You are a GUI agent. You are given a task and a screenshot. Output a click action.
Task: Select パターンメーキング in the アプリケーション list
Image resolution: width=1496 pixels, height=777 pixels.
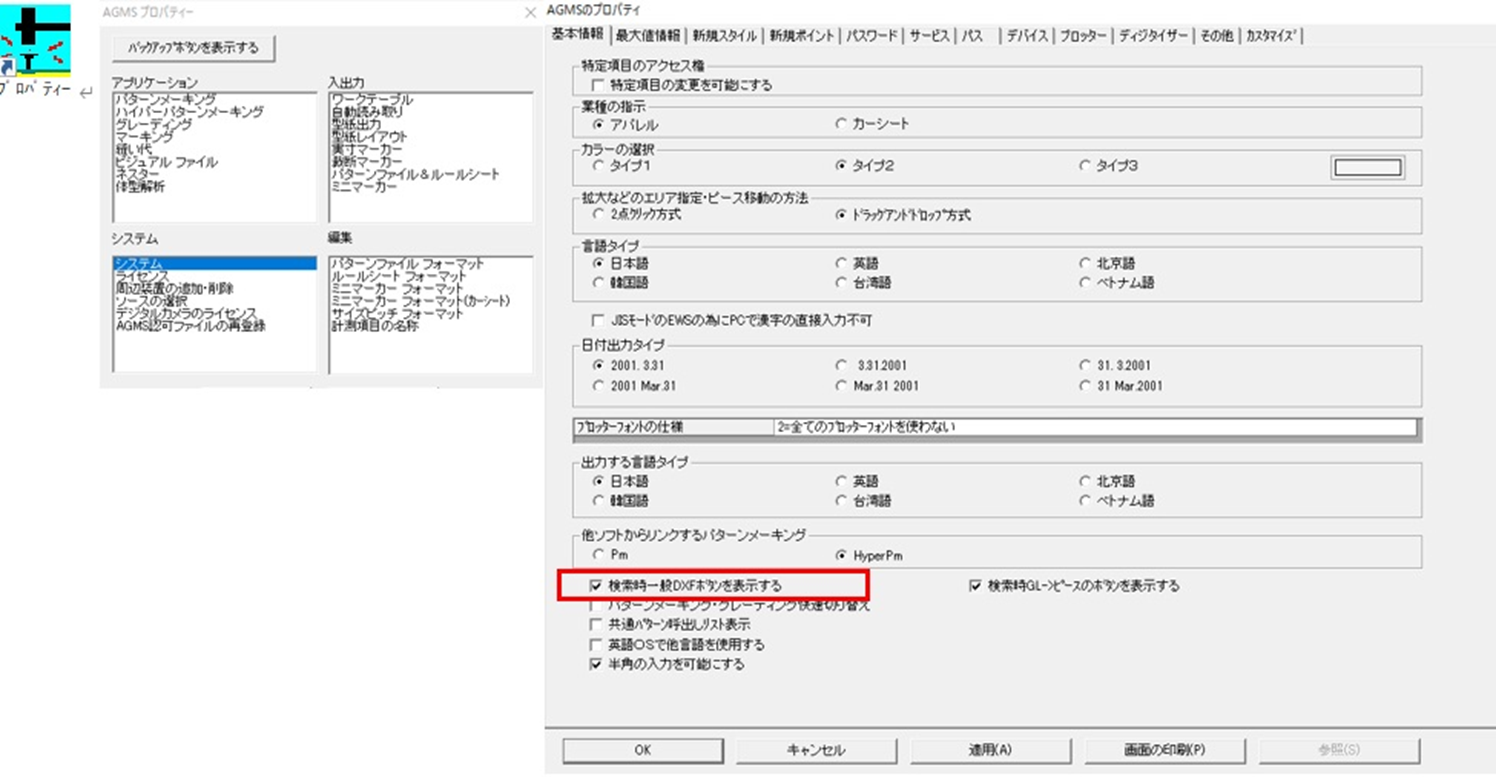point(165,100)
